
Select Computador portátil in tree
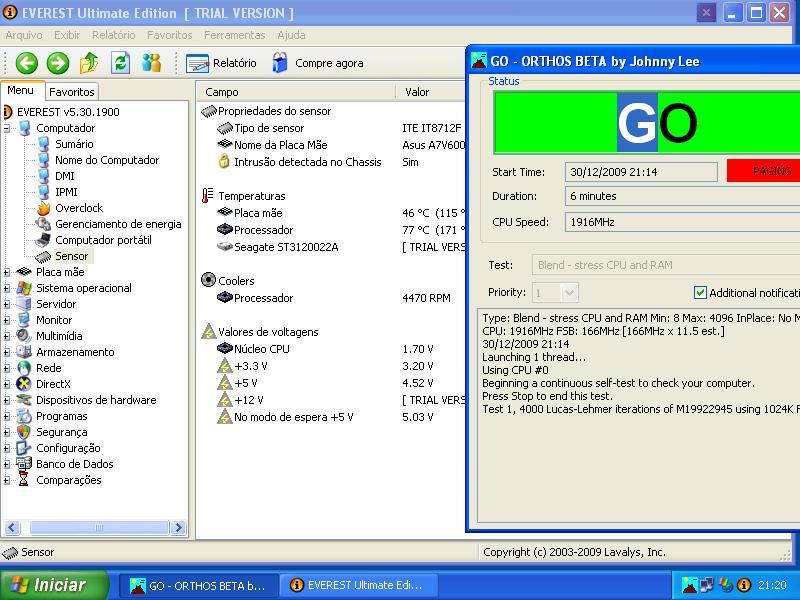103,240
